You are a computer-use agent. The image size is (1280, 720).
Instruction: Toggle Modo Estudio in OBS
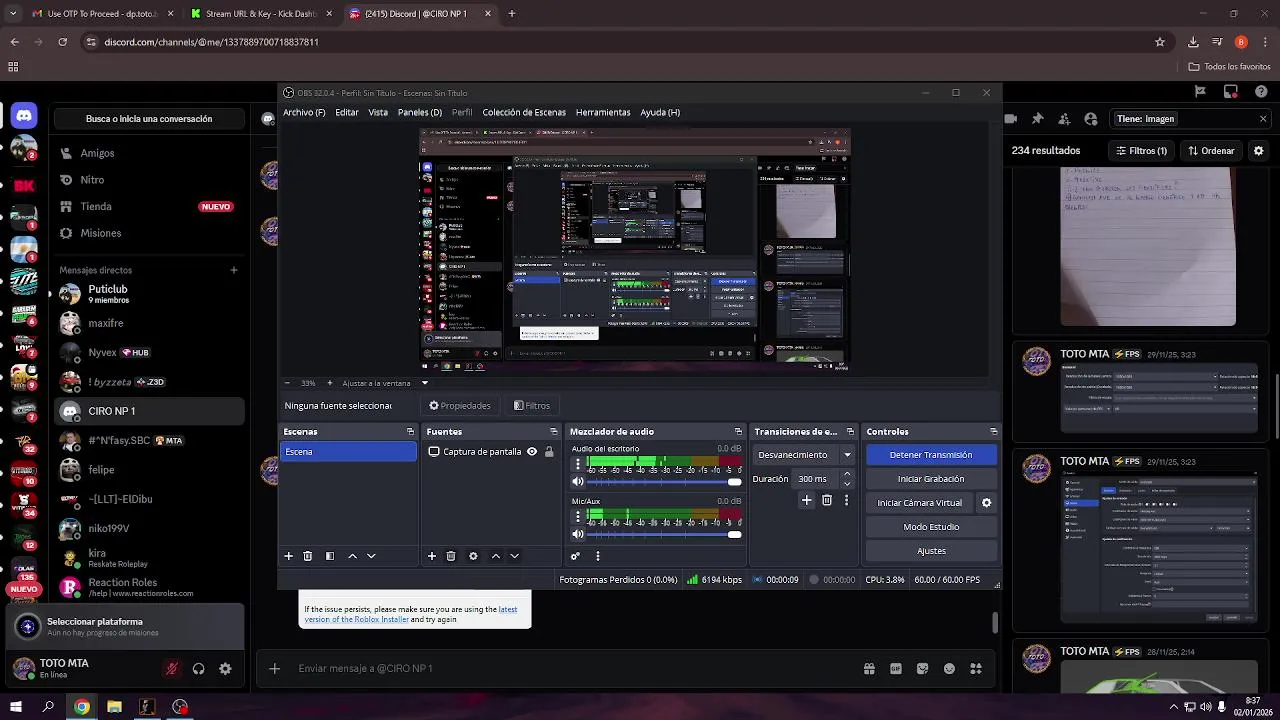931,527
